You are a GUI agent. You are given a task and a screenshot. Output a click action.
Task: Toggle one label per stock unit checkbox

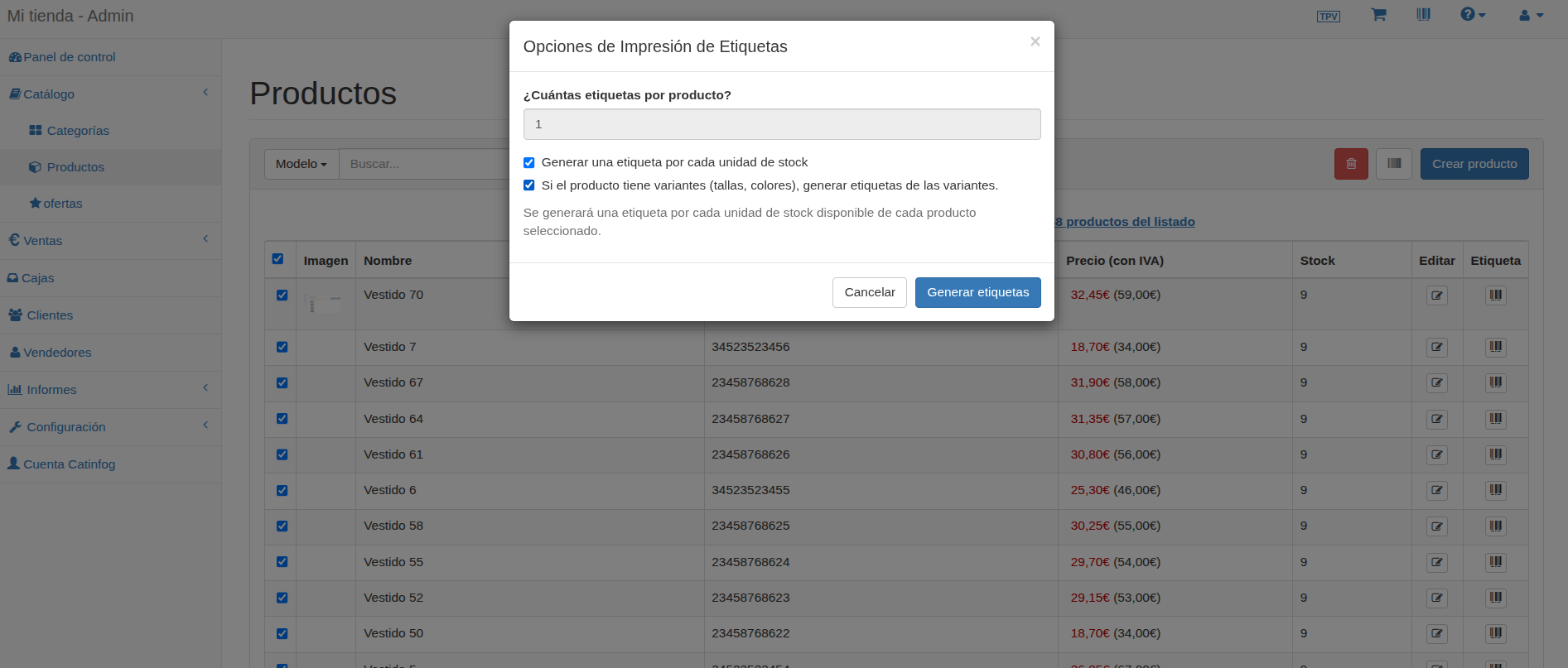(x=529, y=163)
